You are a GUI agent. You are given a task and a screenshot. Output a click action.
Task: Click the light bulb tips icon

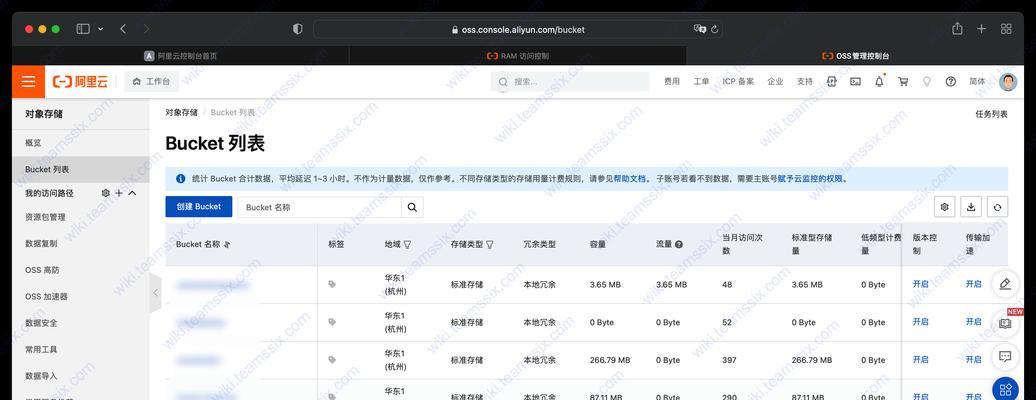tap(926, 82)
